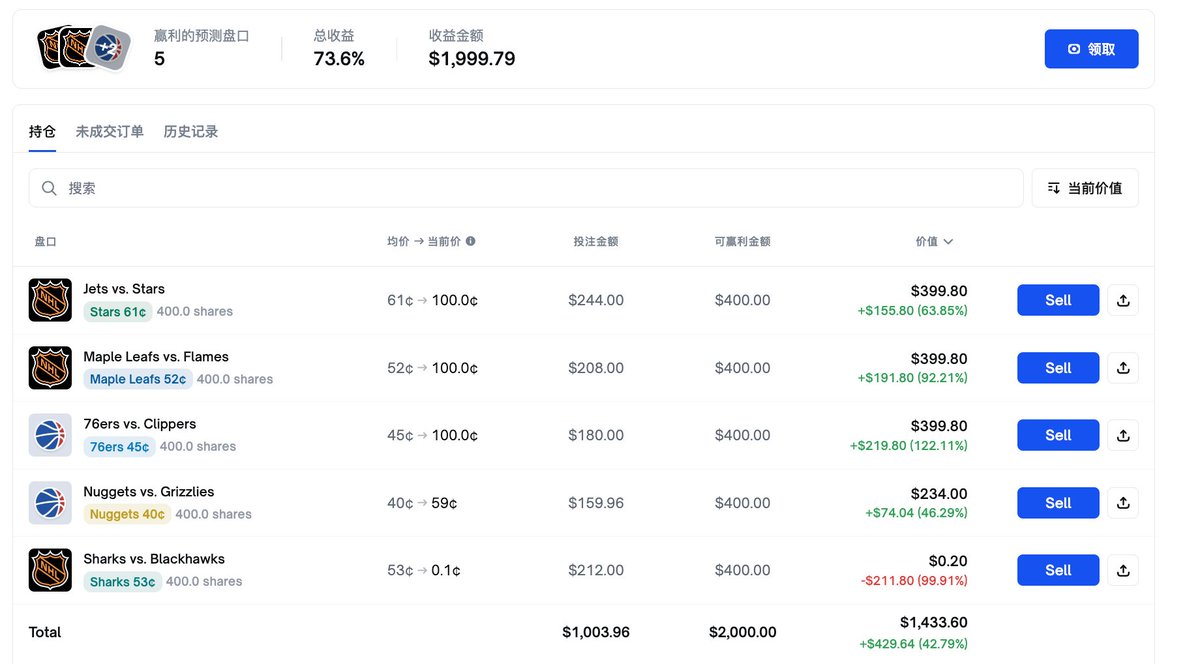Click the Nuggets 40¢ outcome tag
The width and height of the screenshot is (1200, 664).
[127, 514]
